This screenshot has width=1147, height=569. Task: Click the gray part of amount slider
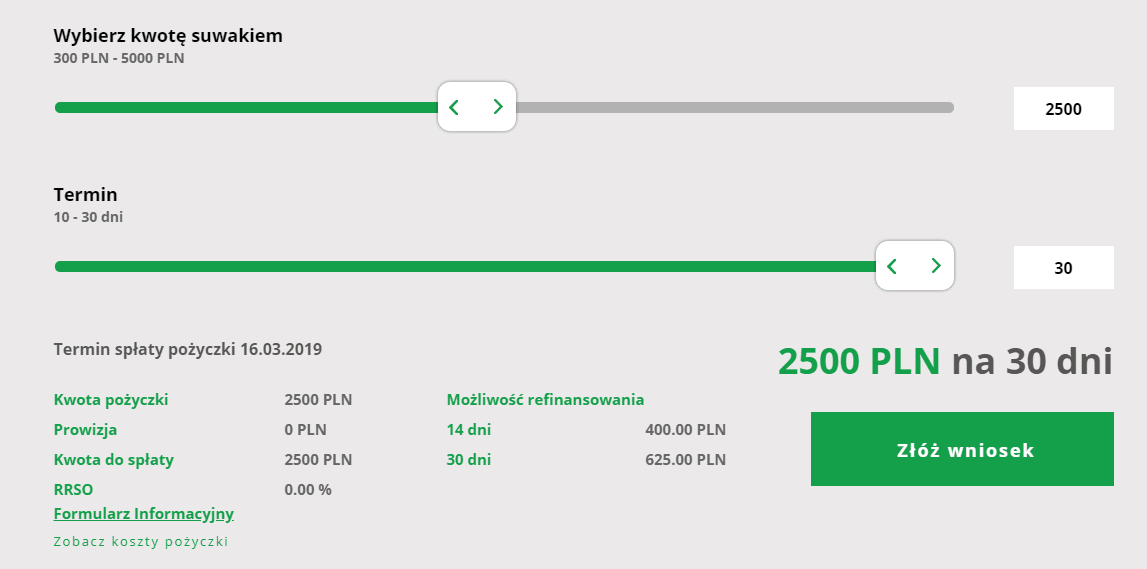pos(734,108)
